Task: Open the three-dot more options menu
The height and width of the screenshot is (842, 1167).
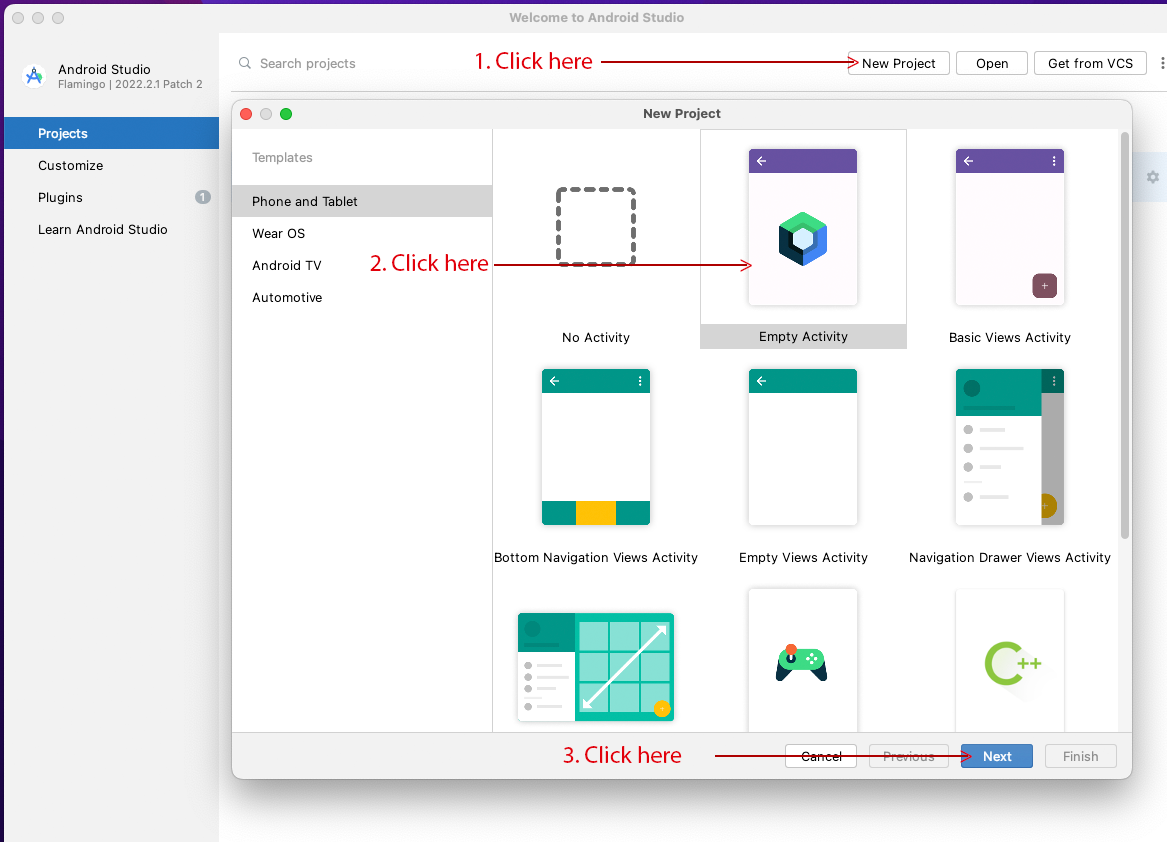Action: pyautogui.click(x=1162, y=63)
